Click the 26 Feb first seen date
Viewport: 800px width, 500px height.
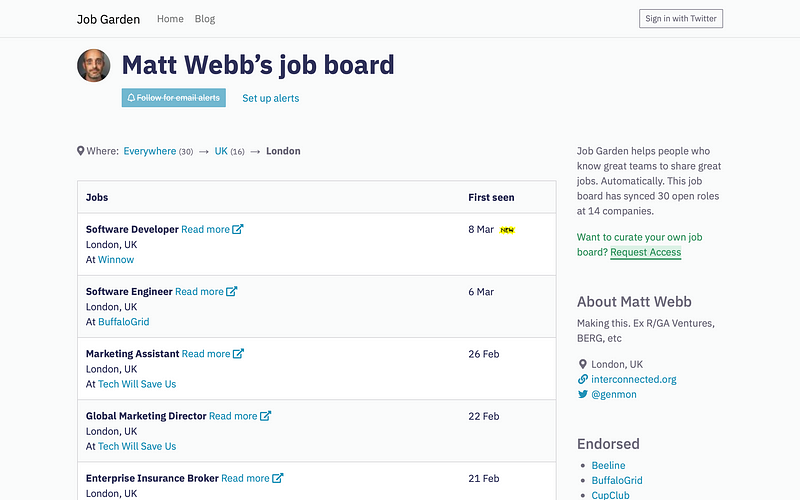tap(484, 354)
